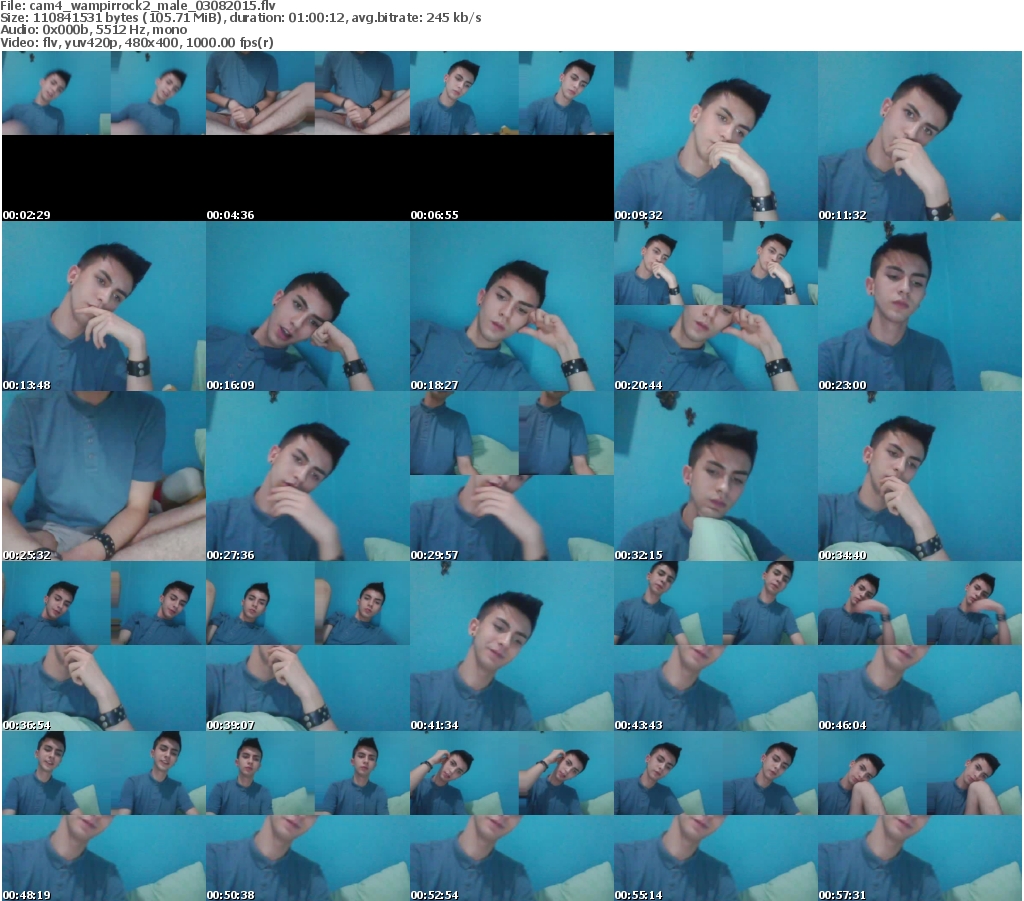This screenshot has height=901, width=1024.
Task: Select the frame stamped 00:52:54
Action: coord(512,816)
